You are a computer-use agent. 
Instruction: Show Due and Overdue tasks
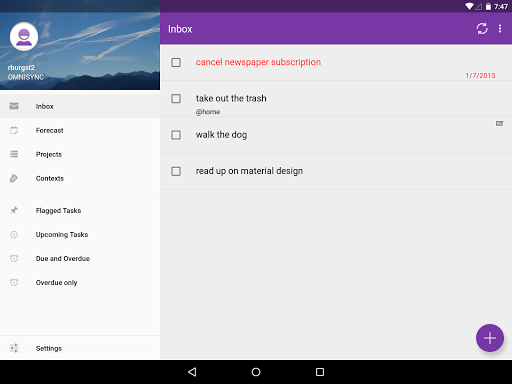(80, 258)
